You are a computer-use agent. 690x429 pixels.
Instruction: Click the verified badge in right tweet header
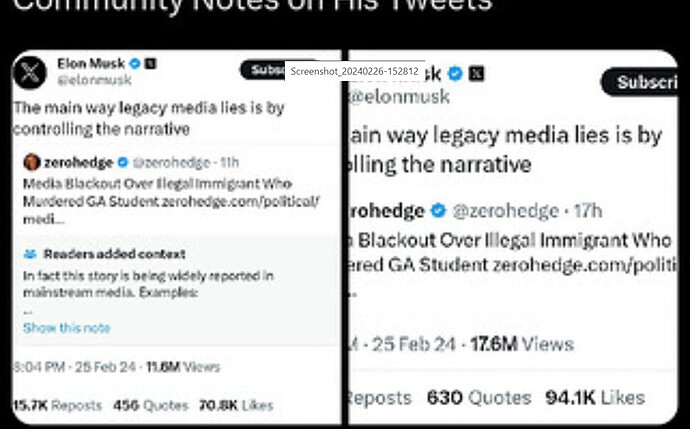455,72
